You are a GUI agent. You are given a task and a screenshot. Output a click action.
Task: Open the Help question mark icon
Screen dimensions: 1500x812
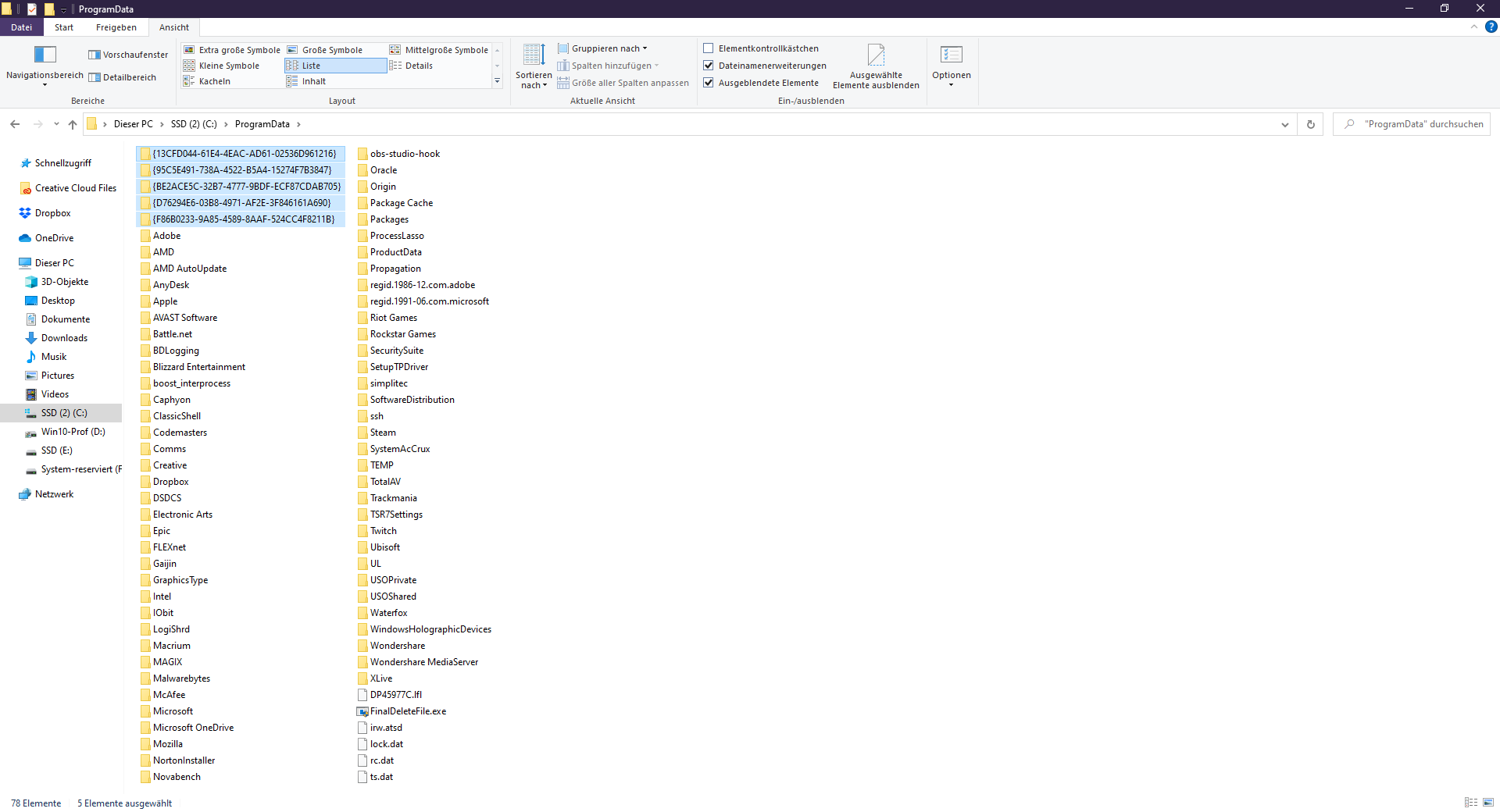pyautogui.click(x=1491, y=27)
